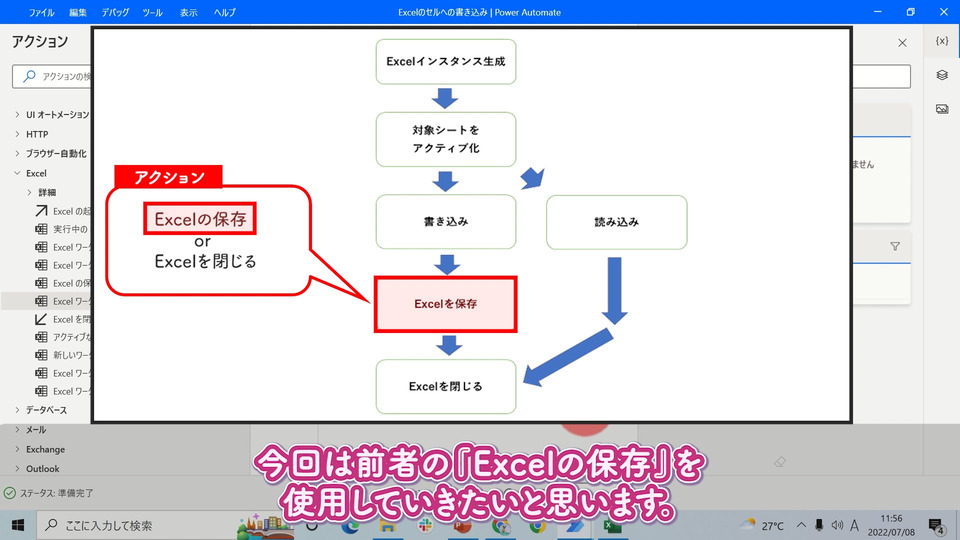This screenshot has width=960, height=540.
Task: Click the ステータス: 準備完了 status indicator
Action: click(x=49, y=493)
